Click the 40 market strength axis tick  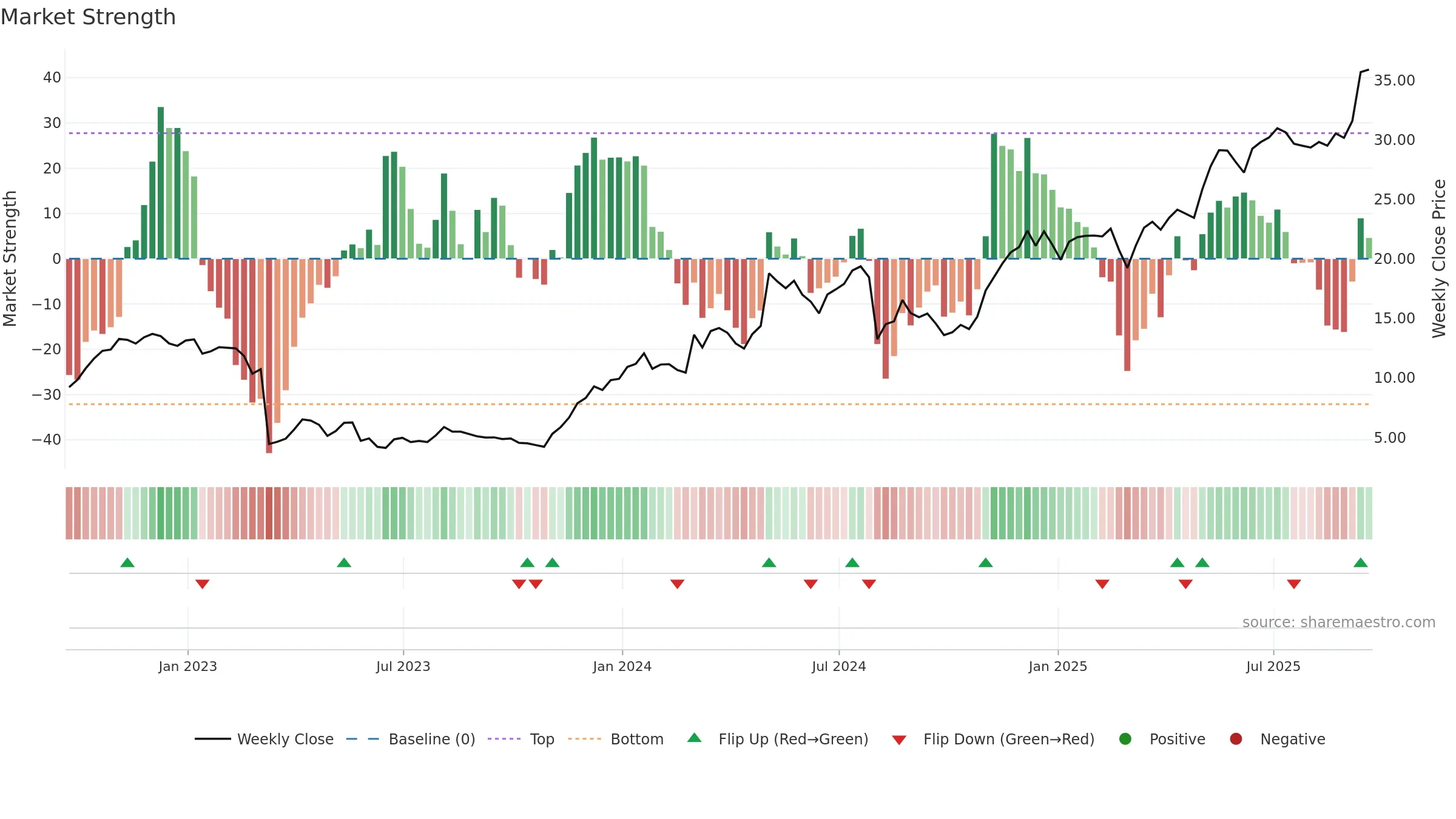[x=52, y=77]
